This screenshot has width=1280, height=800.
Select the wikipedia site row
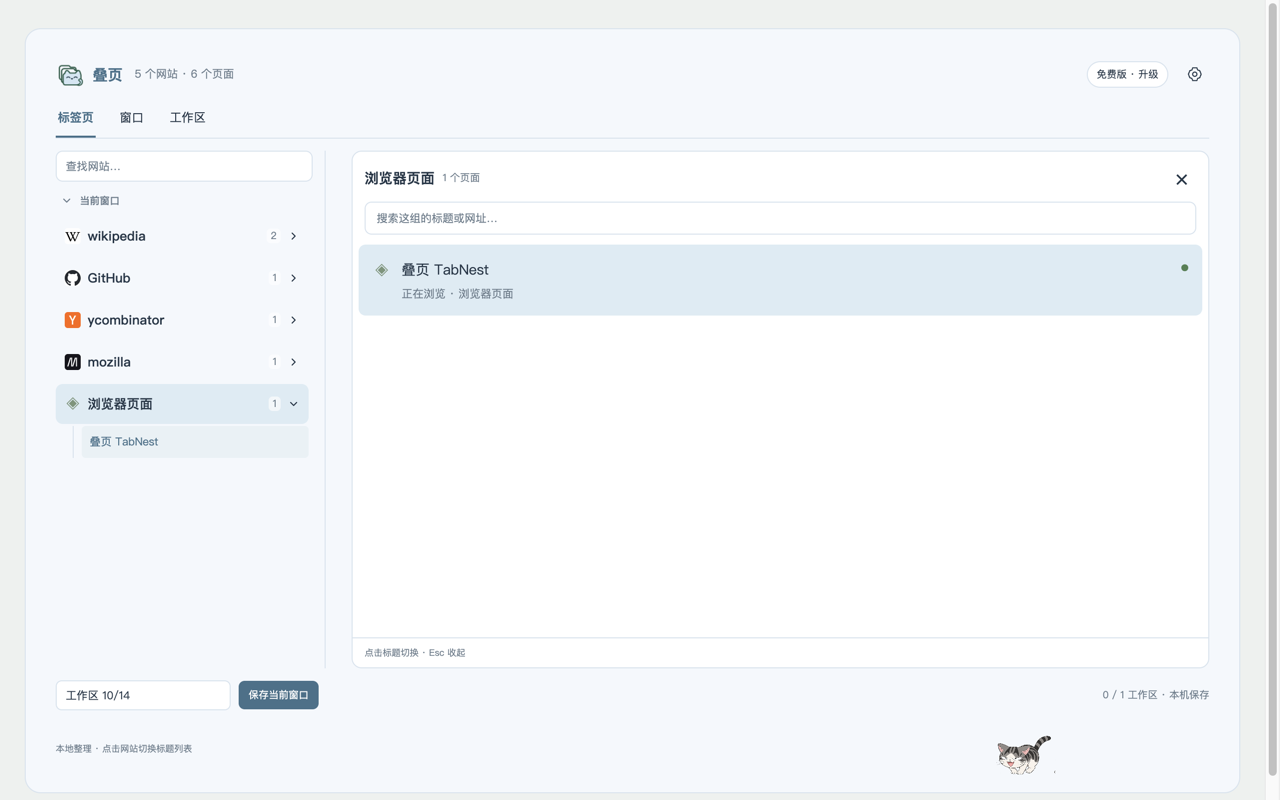coord(182,236)
